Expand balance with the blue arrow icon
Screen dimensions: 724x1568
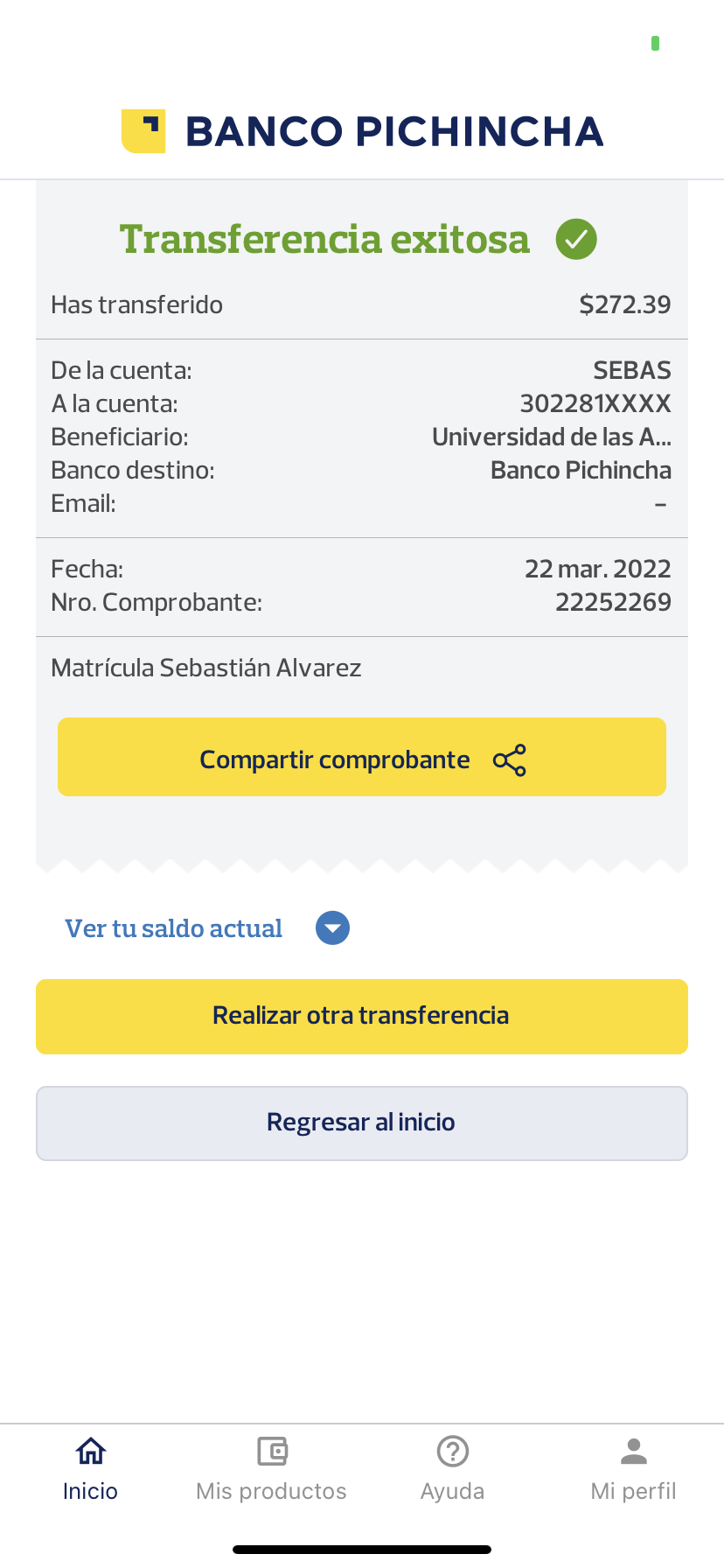[x=332, y=928]
